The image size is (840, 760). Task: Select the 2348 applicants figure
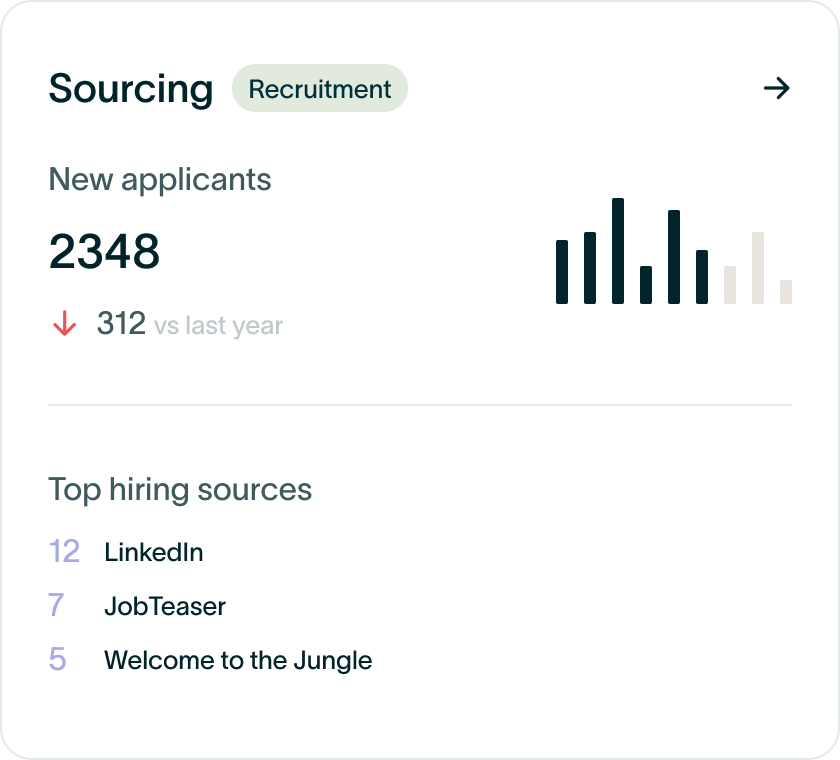[x=104, y=252]
